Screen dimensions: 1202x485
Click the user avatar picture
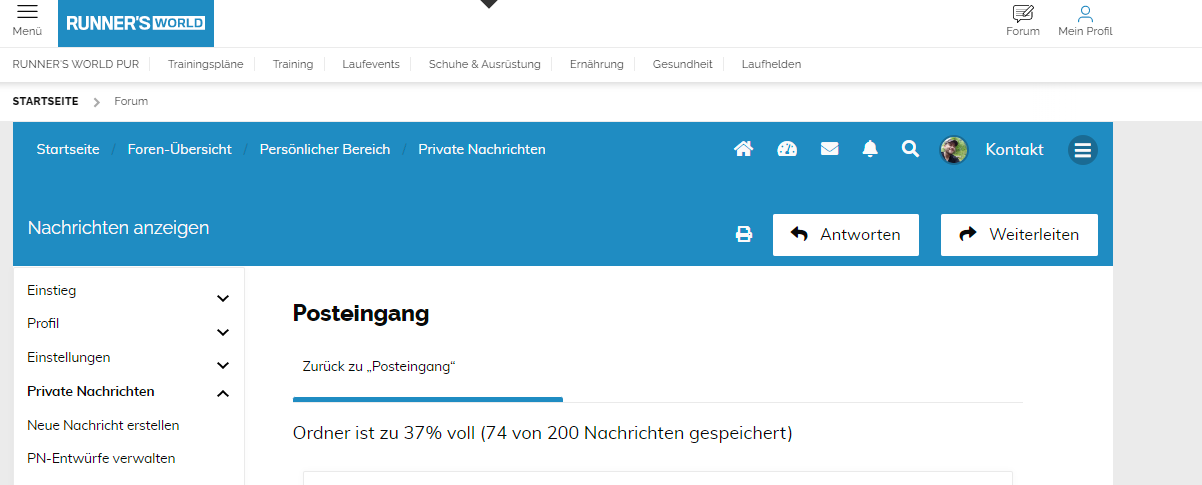954,150
